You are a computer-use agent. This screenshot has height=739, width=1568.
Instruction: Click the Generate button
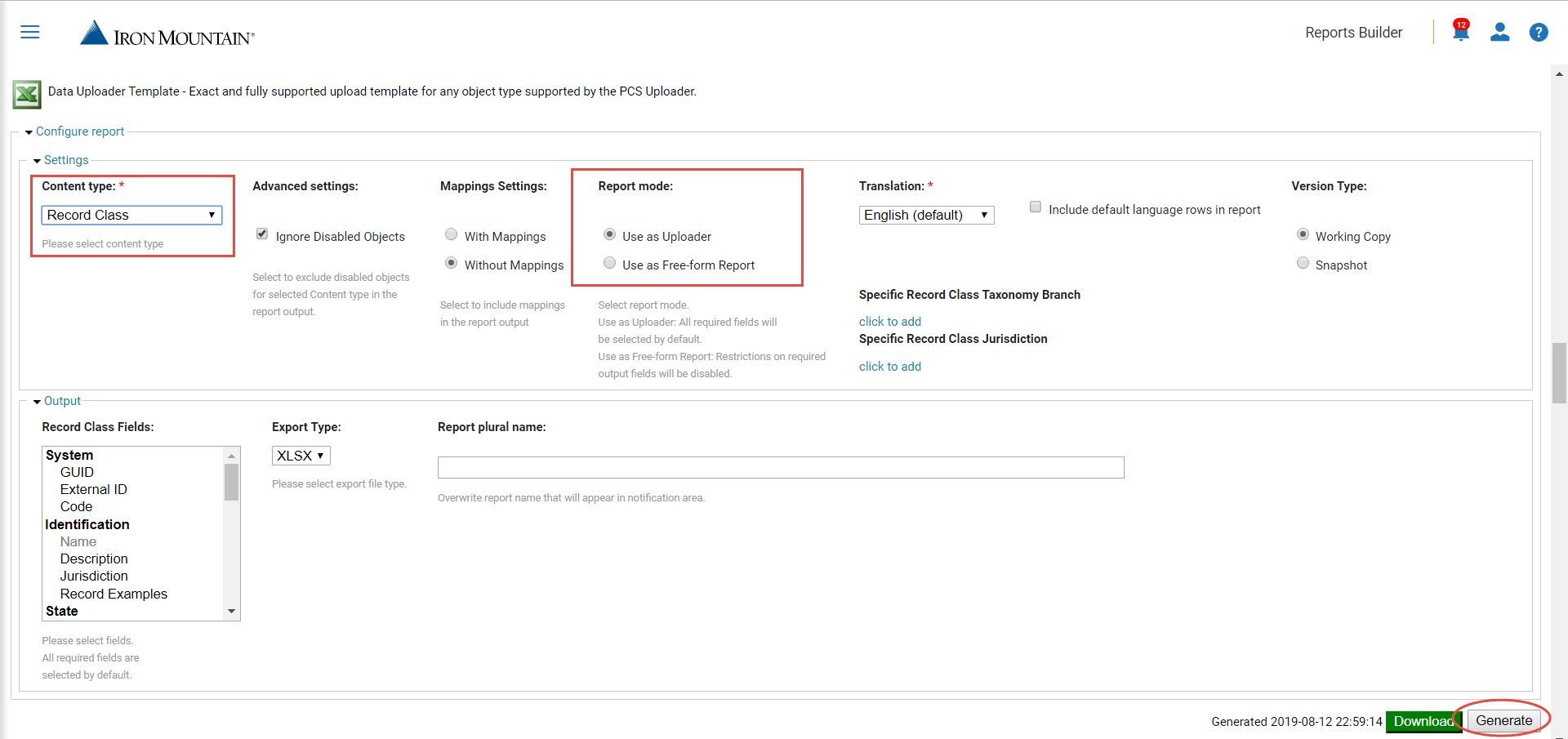click(1503, 720)
